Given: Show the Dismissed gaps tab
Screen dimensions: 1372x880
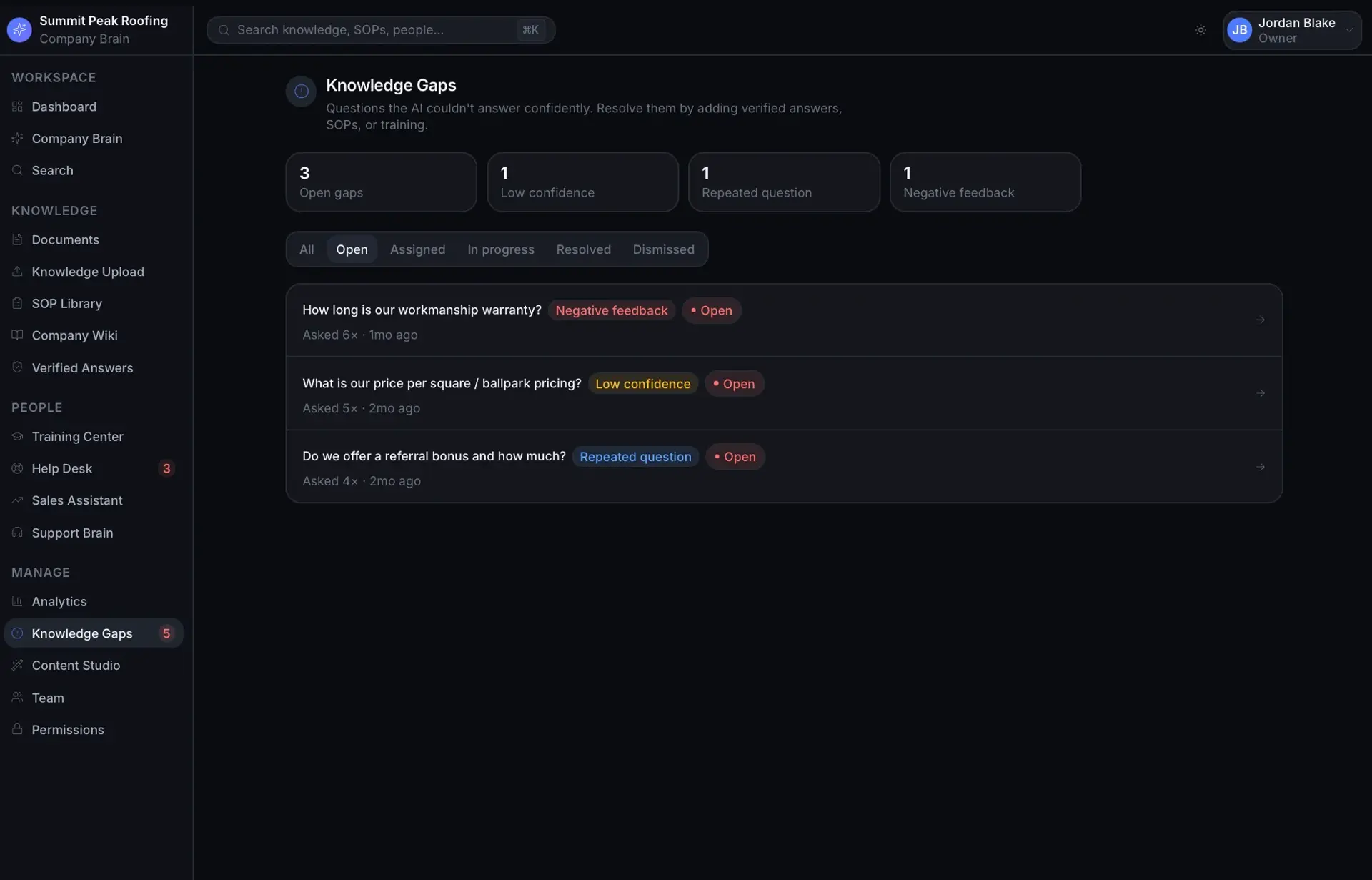Looking at the screenshot, I should coord(663,249).
